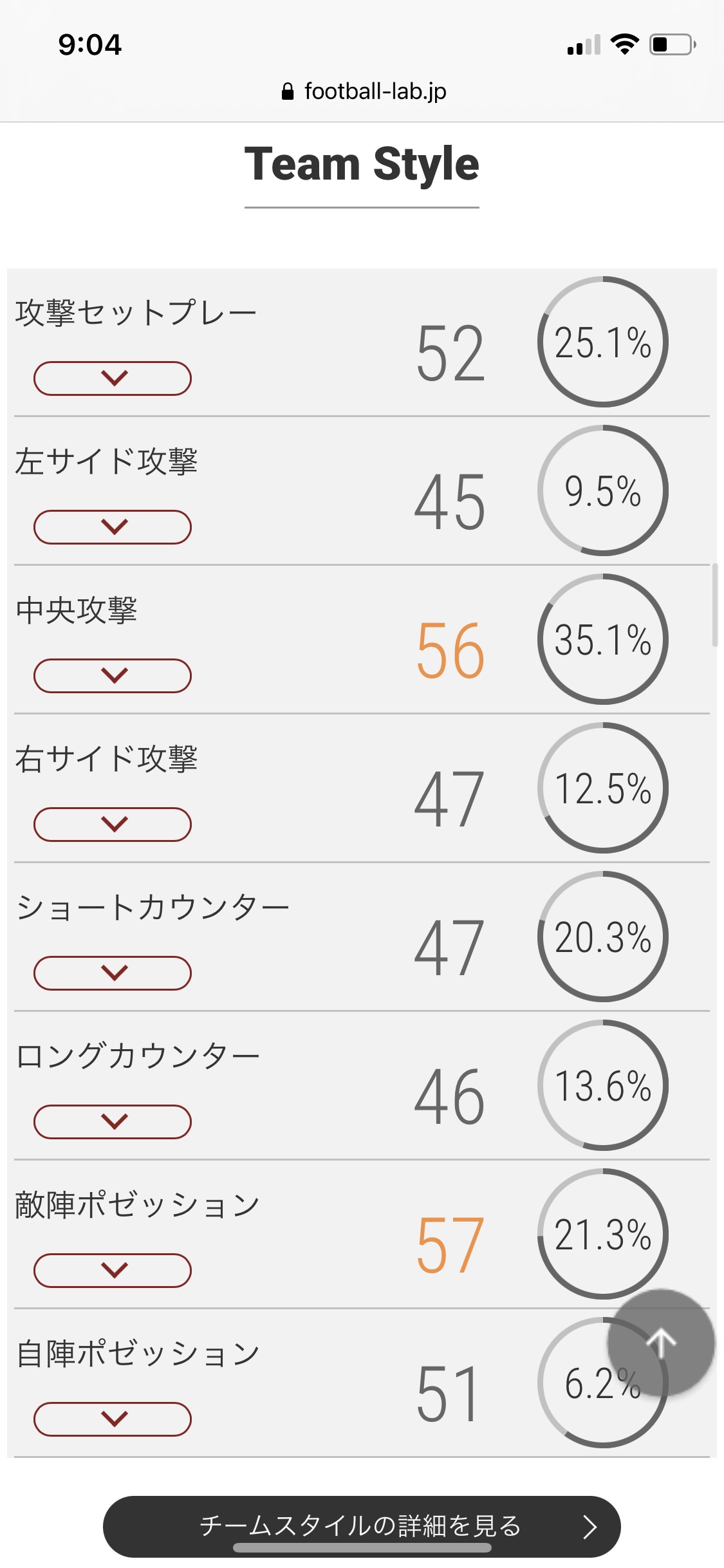724x1568 pixels.
Task: Tap the Wi-Fi status icon
Action: point(624,44)
